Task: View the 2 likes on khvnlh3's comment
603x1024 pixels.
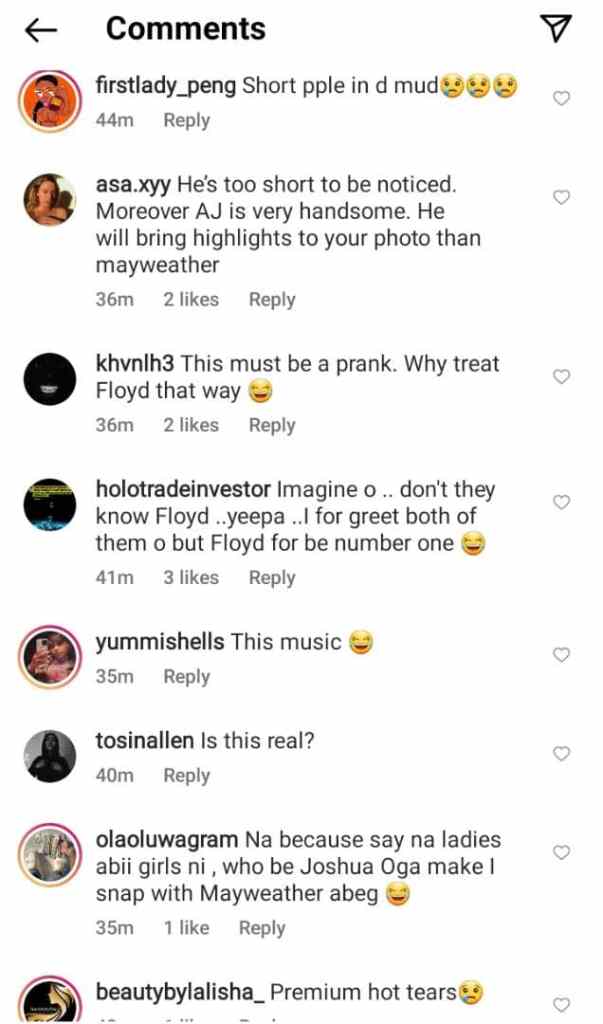Action: [x=191, y=425]
